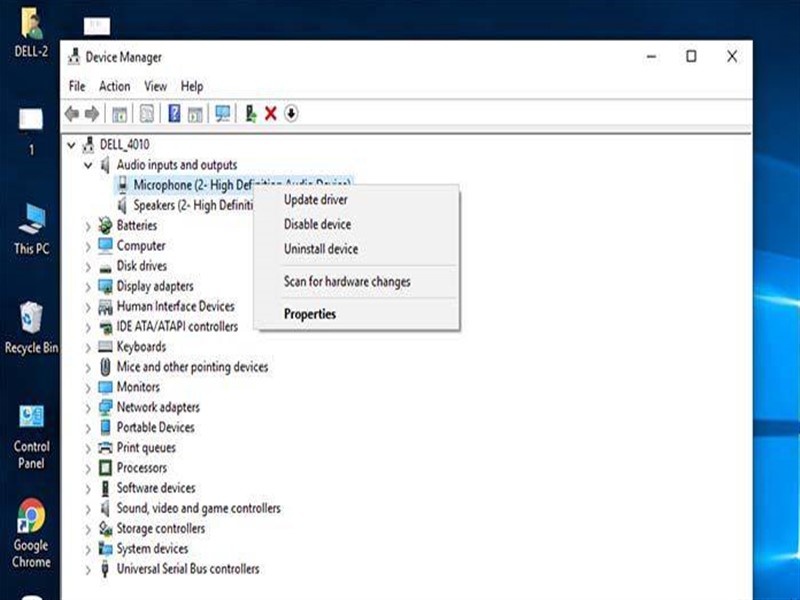Click the Back arrow toolbar icon

[x=72, y=113]
